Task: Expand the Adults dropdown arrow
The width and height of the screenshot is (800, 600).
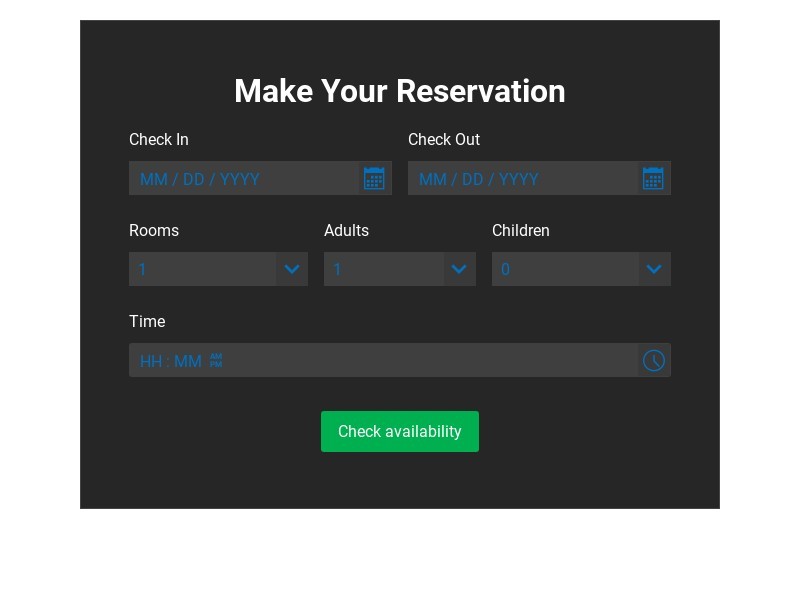Action: point(459,269)
